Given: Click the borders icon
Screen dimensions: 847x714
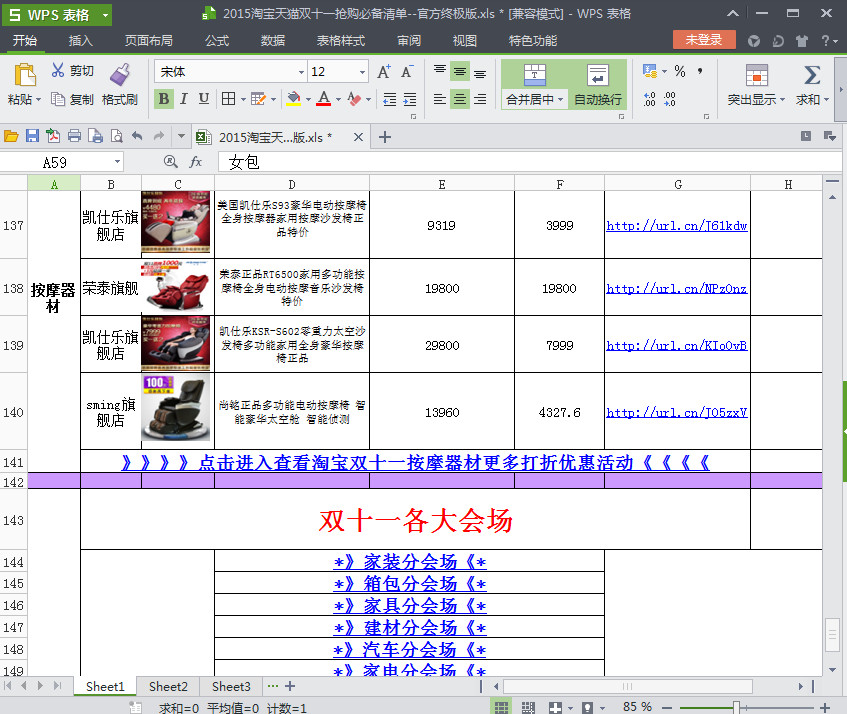Looking at the screenshot, I should [x=228, y=99].
